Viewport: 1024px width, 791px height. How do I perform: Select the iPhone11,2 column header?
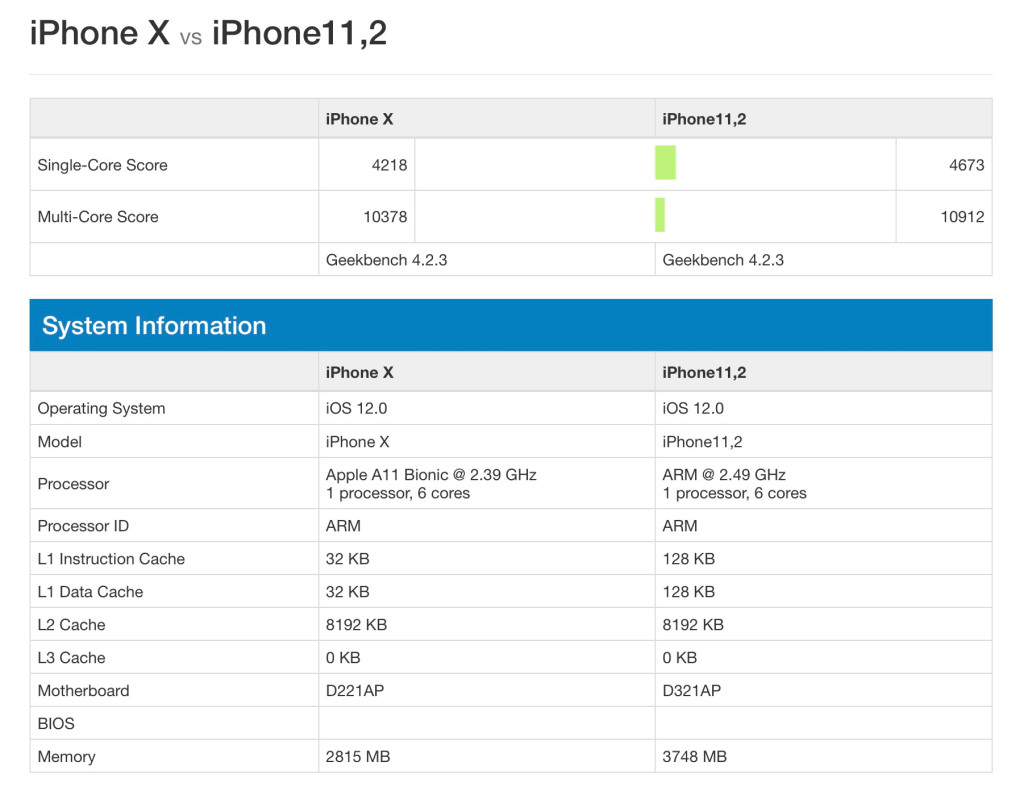pyautogui.click(x=705, y=118)
